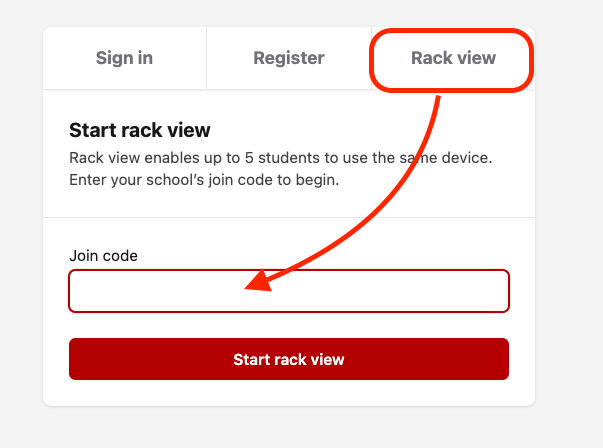Submit using the dark red button

[288, 359]
